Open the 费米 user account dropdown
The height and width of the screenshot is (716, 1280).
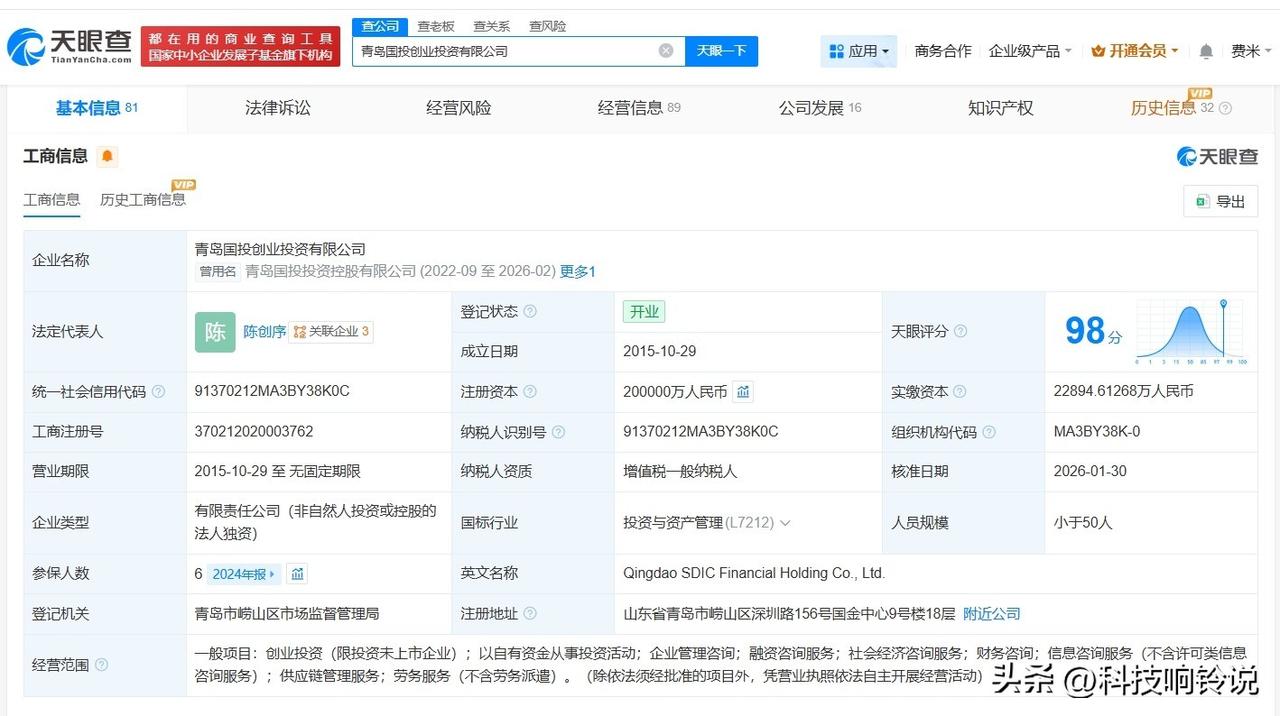(1250, 51)
